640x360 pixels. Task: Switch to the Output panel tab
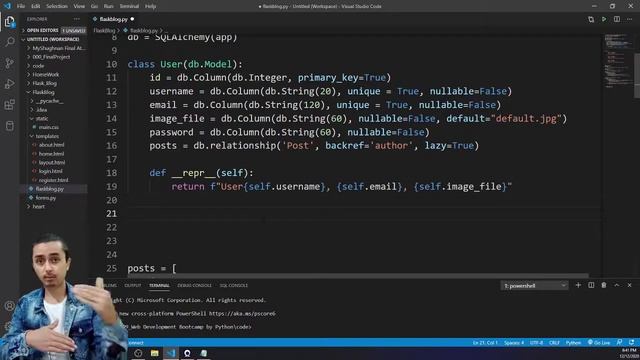coord(133,285)
